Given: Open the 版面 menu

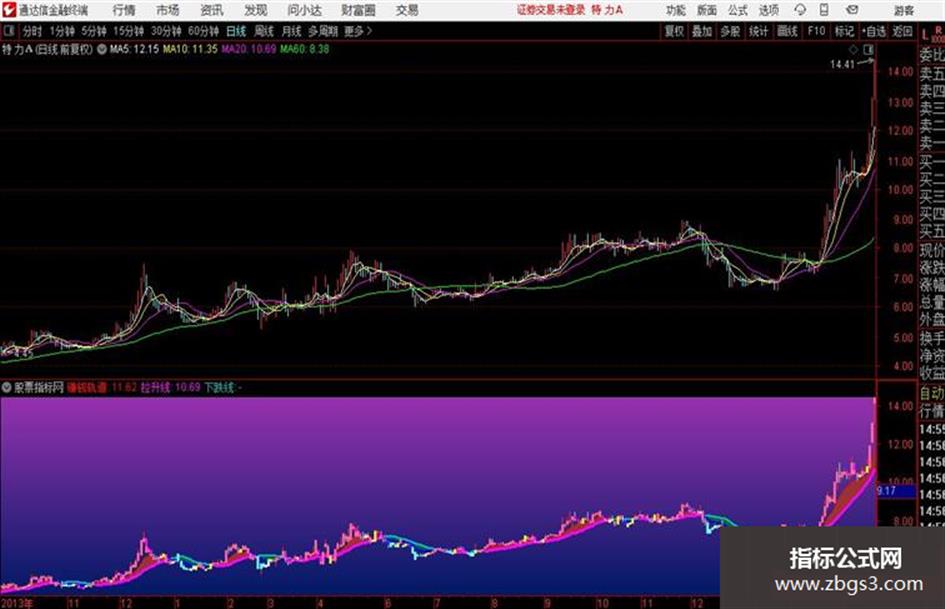Looking at the screenshot, I should point(706,10).
